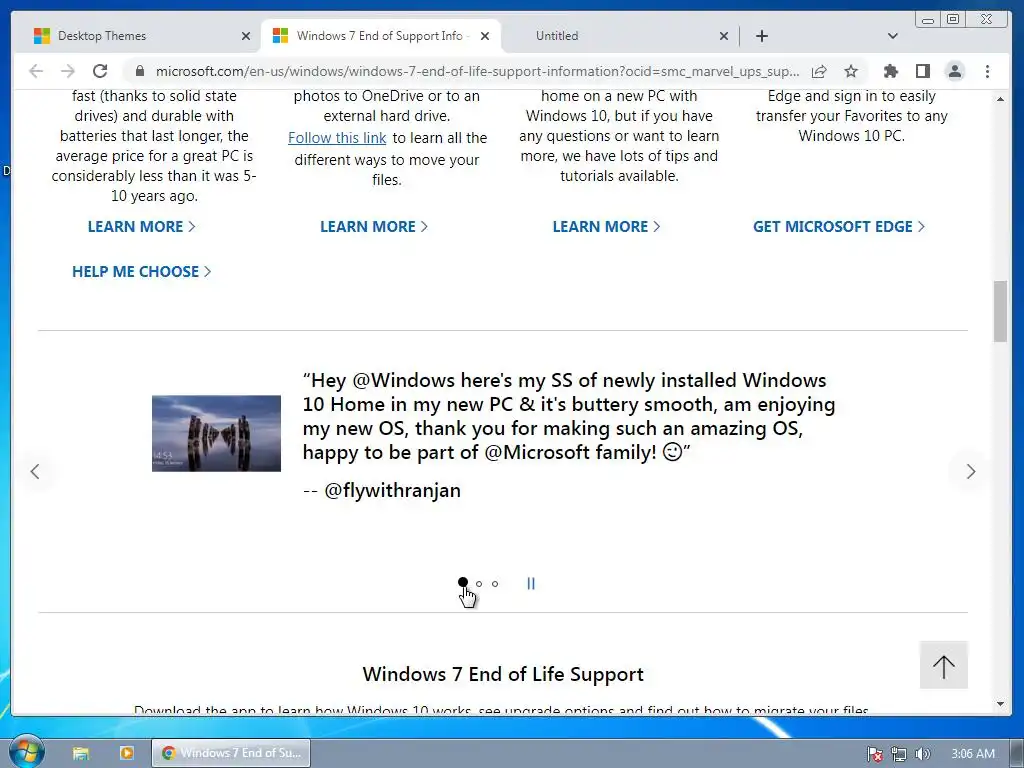Click LEARN MORE under the new PC prices text

141,227
